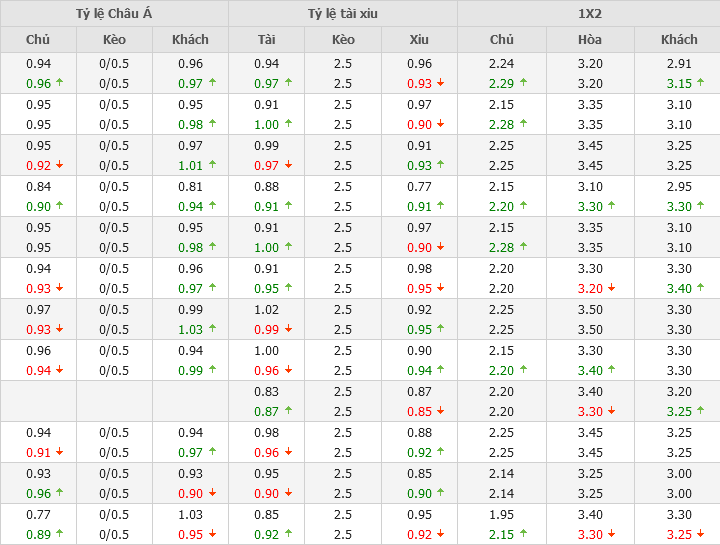Click the green up arrow beside 0.87
The image size is (720, 545).
pos(288,411)
